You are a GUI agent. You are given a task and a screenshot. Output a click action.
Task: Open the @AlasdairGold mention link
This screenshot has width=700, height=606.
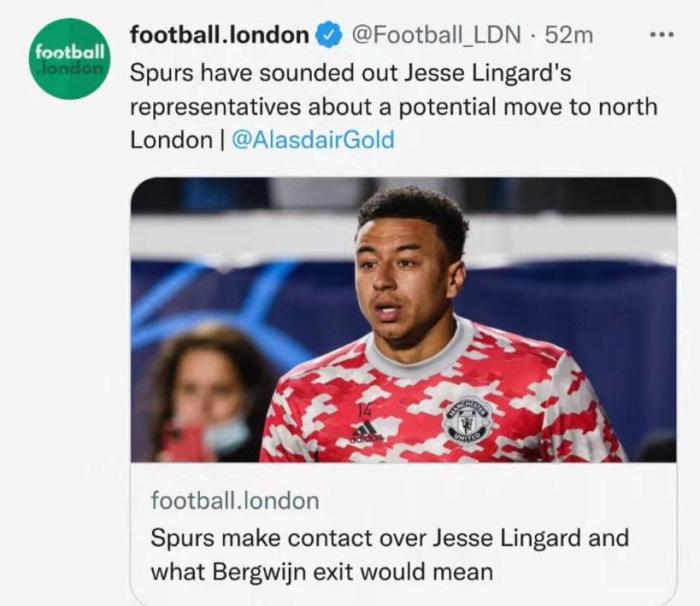tap(313, 140)
